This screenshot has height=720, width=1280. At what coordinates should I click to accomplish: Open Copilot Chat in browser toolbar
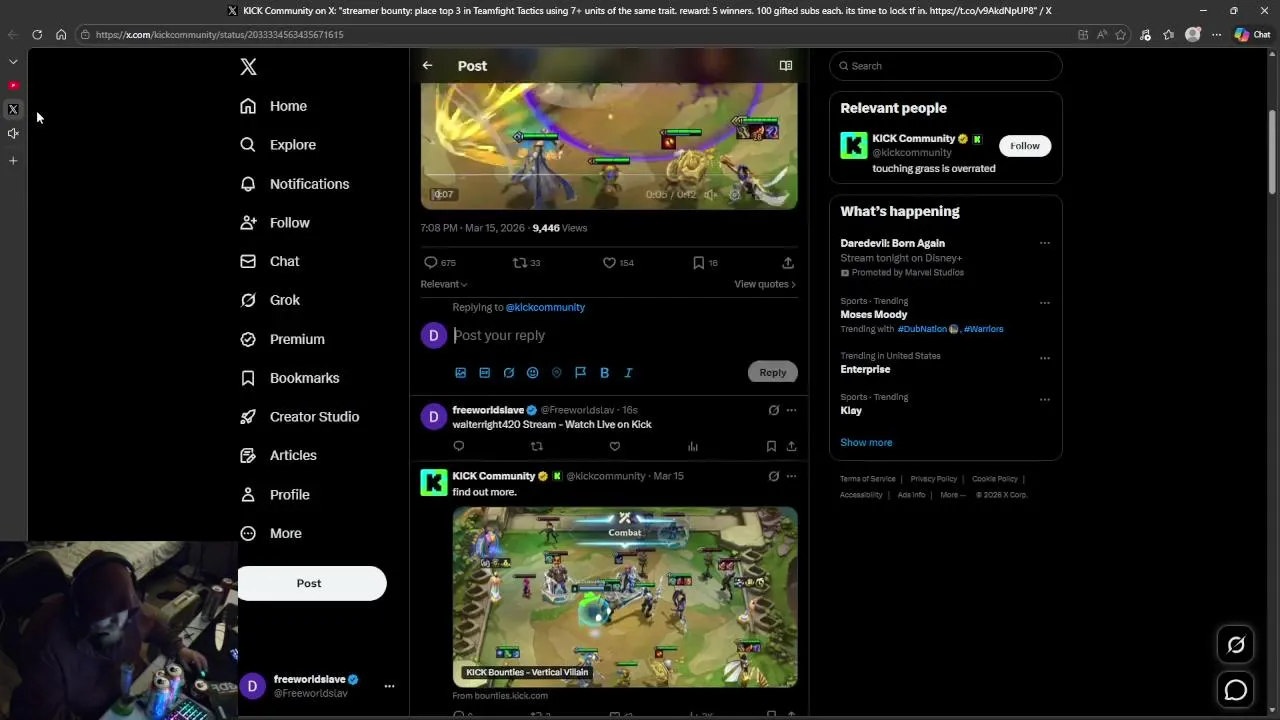click(1253, 34)
